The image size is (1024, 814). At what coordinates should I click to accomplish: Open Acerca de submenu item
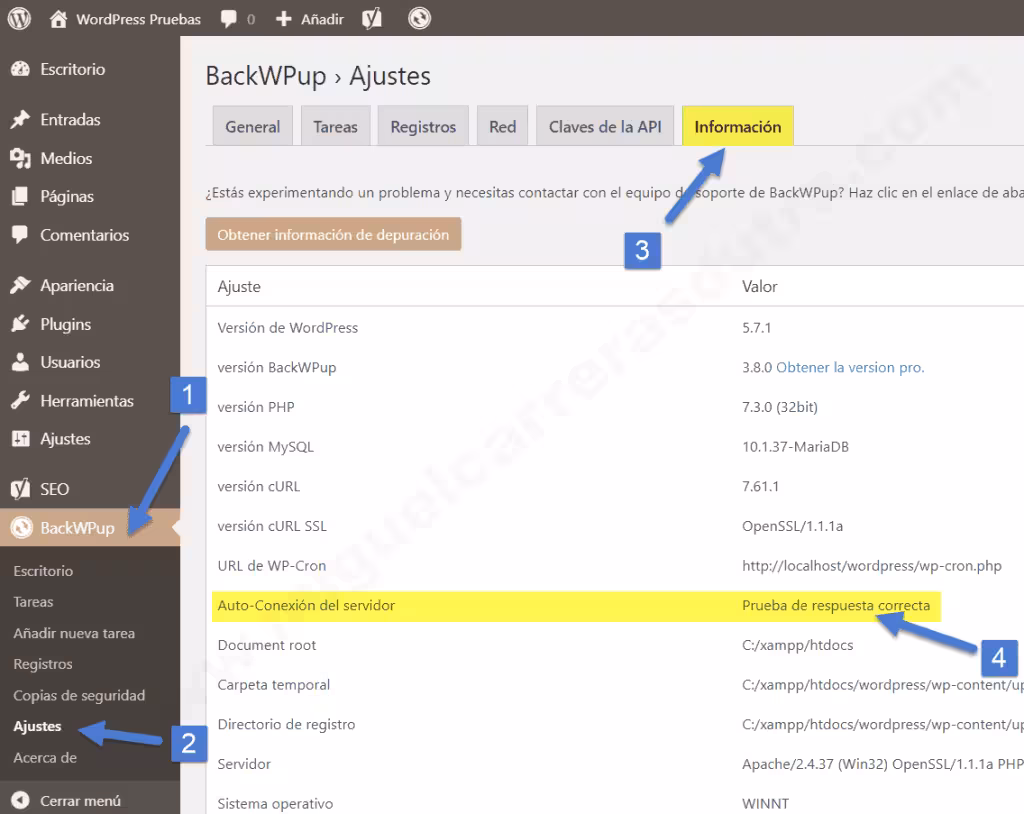click(x=45, y=758)
